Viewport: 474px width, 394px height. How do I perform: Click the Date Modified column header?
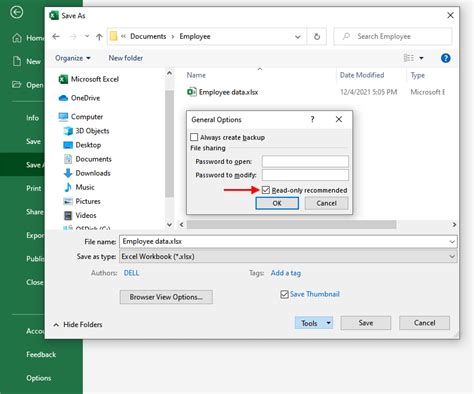(362, 75)
